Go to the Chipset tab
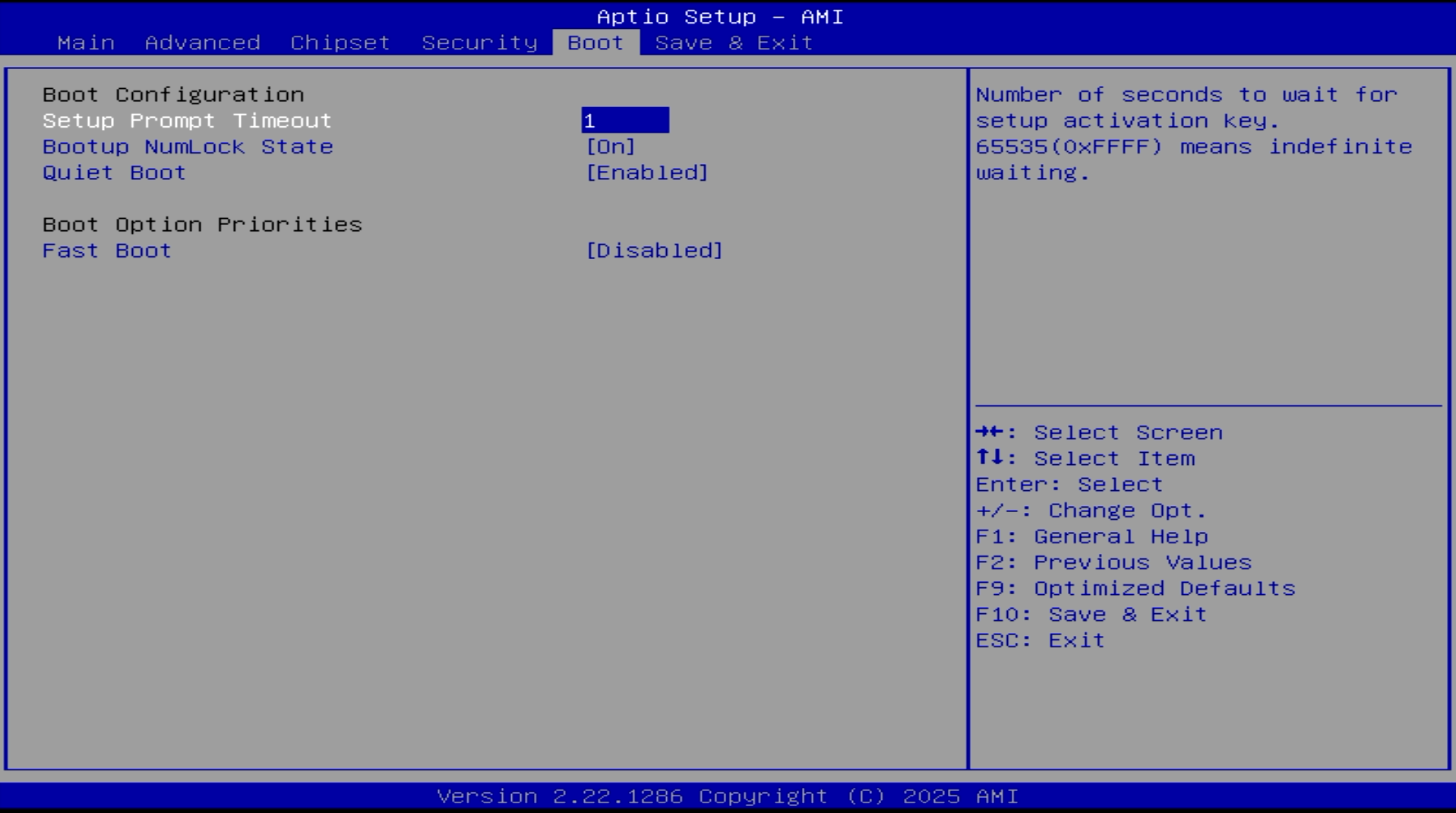The height and width of the screenshot is (813, 1456). click(x=340, y=43)
